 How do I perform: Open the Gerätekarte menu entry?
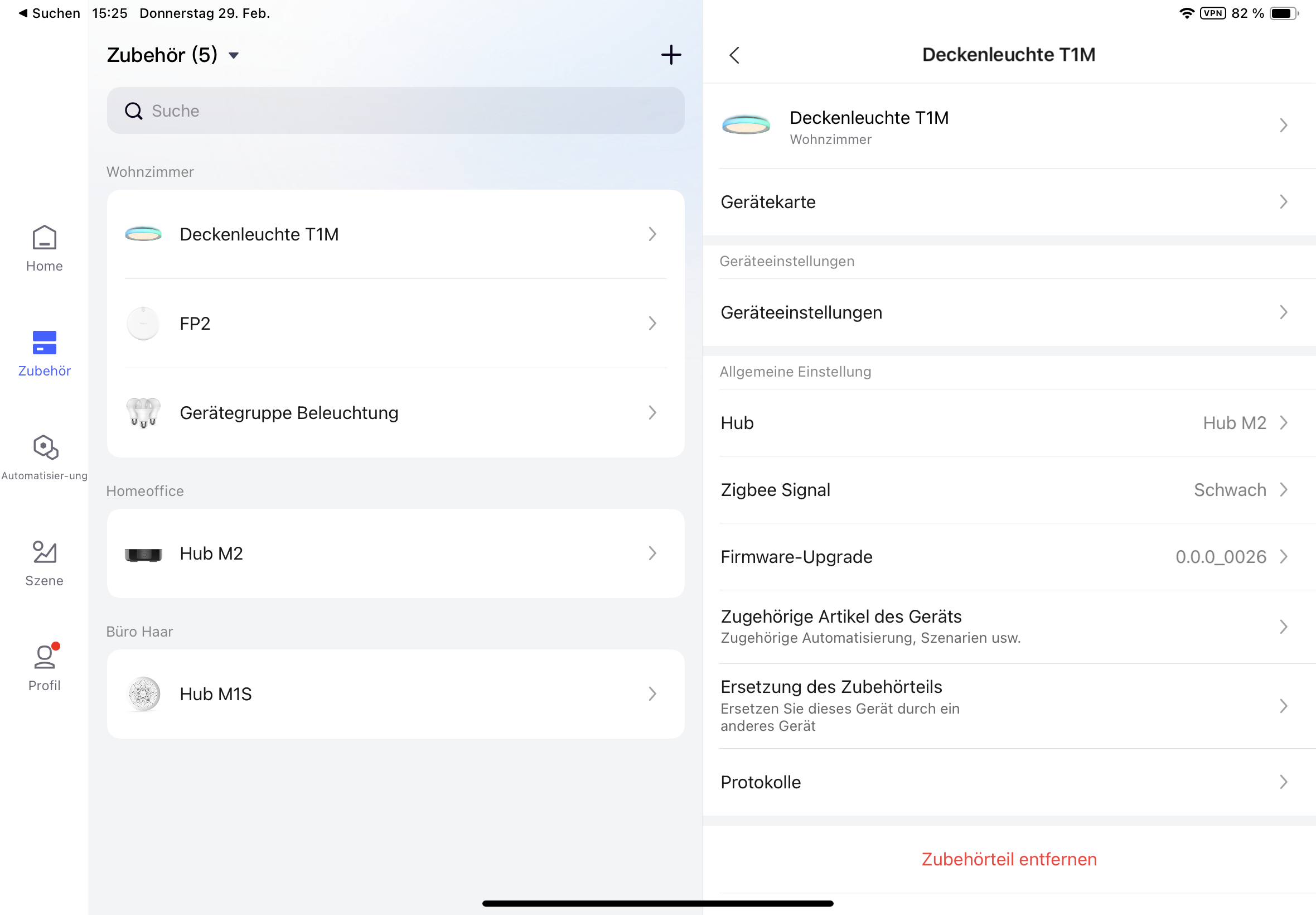[x=1008, y=202]
